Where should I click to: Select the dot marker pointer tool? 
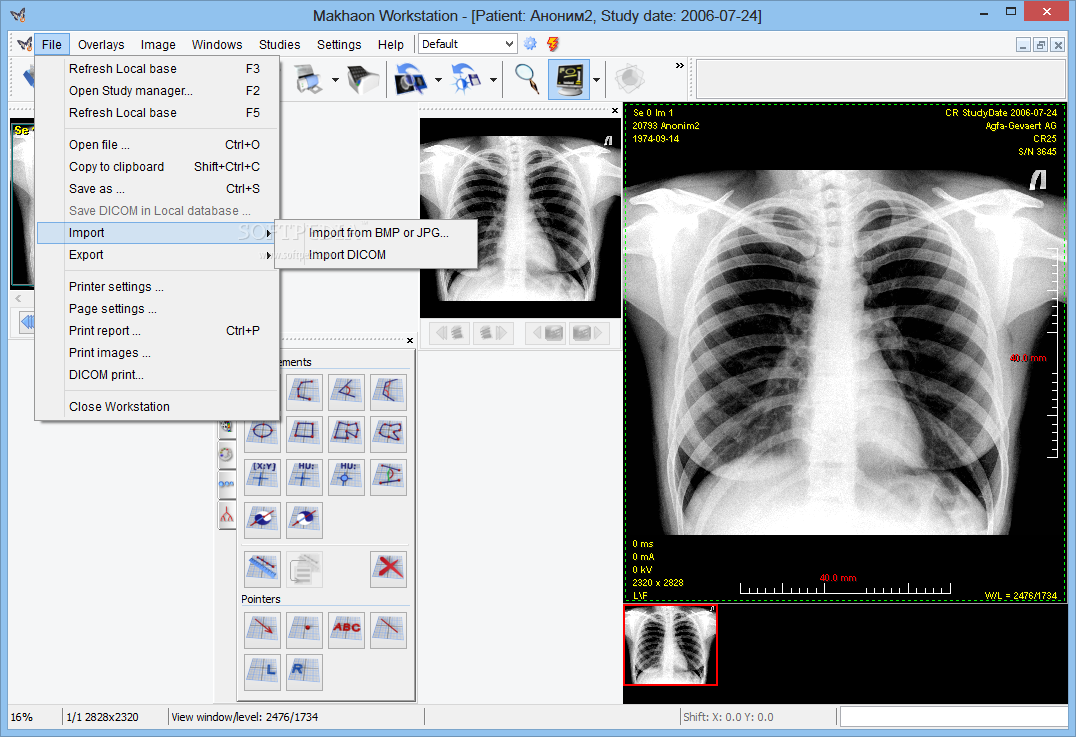point(305,630)
